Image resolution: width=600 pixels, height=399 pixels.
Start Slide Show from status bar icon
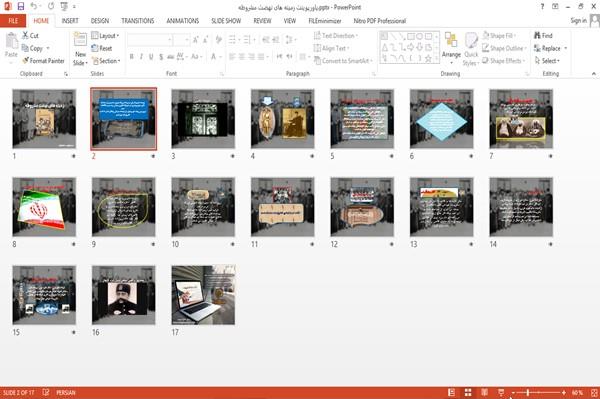(501, 392)
